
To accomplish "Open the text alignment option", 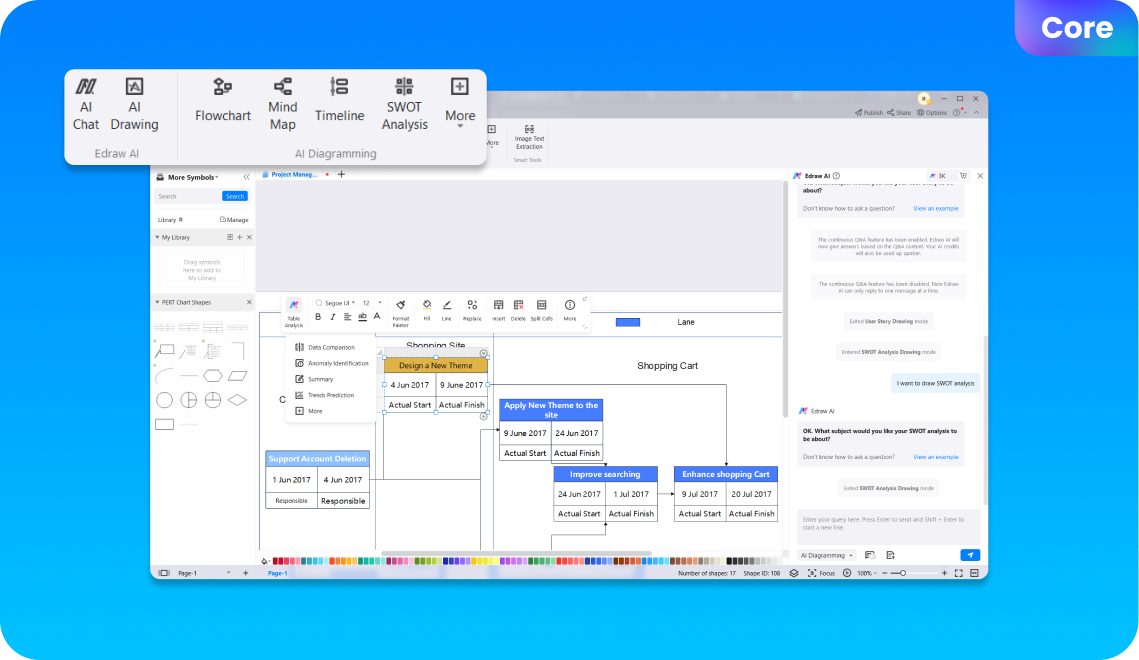I will 347,317.
